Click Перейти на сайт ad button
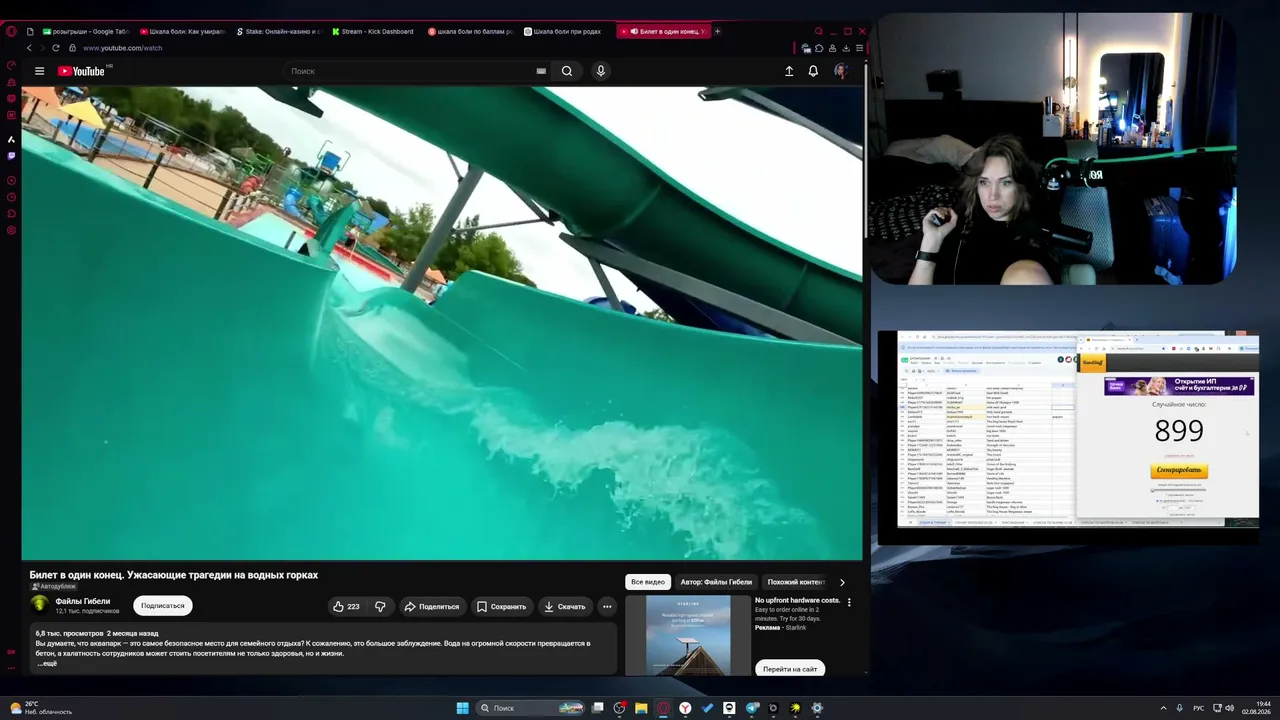 point(790,669)
